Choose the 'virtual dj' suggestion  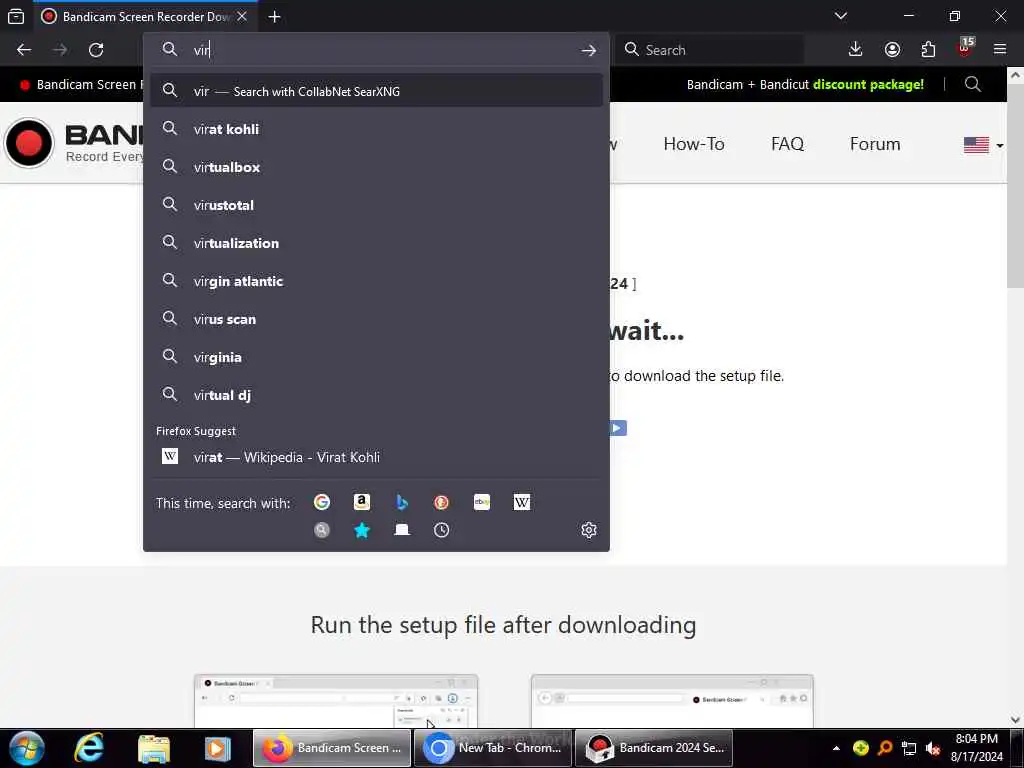pyautogui.click(x=376, y=395)
